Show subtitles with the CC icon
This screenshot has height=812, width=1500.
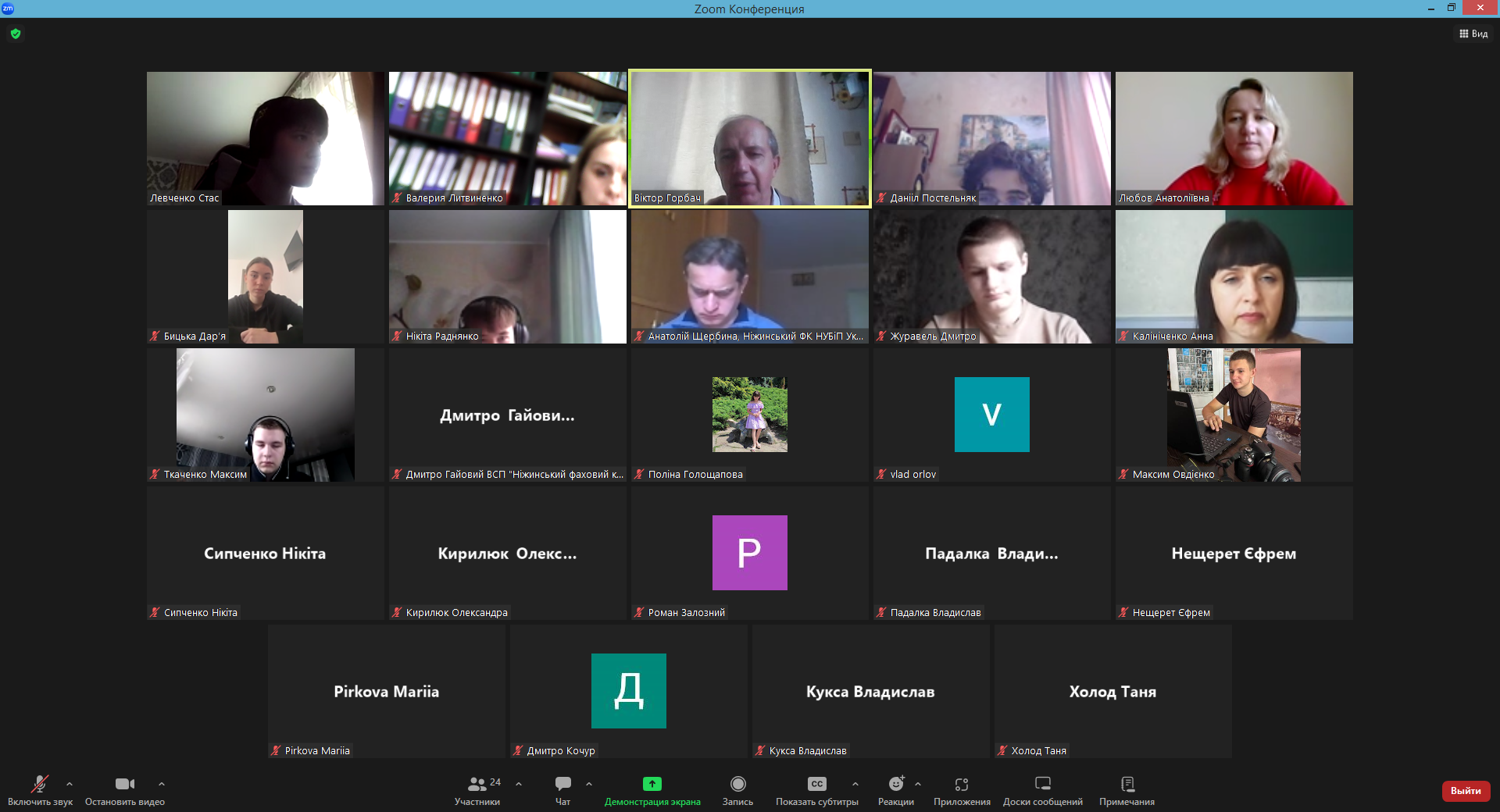[x=816, y=784]
